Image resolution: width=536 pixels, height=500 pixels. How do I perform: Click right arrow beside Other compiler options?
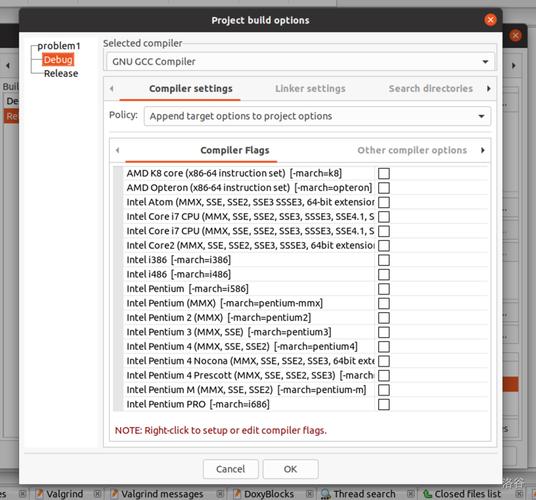(482, 150)
